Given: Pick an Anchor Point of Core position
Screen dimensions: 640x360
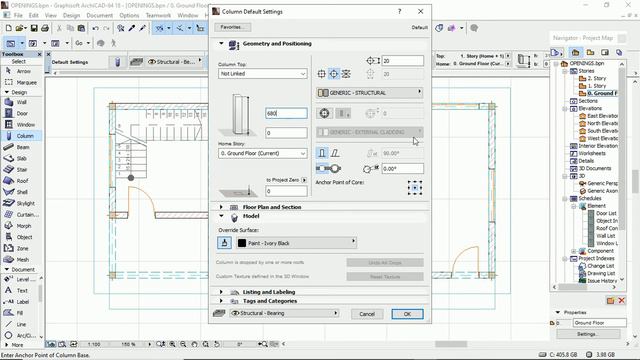Looking at the screenshot, I should tap(415, 188).
